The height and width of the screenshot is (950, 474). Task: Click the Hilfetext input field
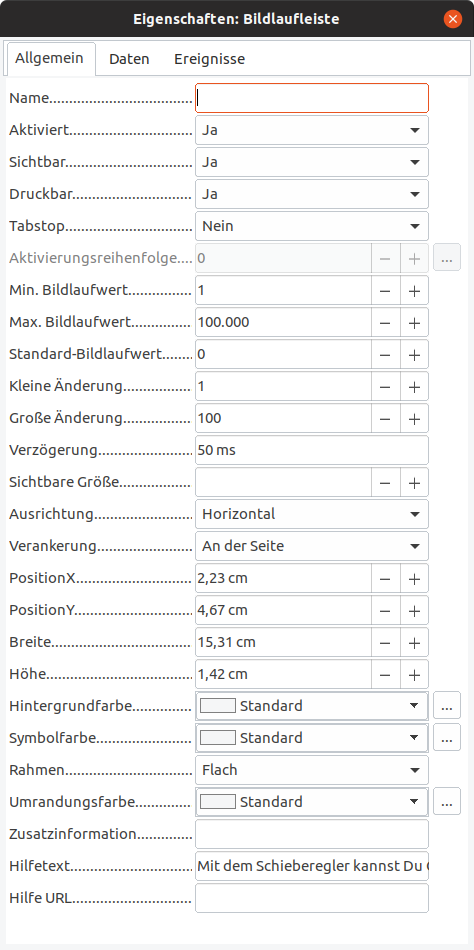[312, 866]
